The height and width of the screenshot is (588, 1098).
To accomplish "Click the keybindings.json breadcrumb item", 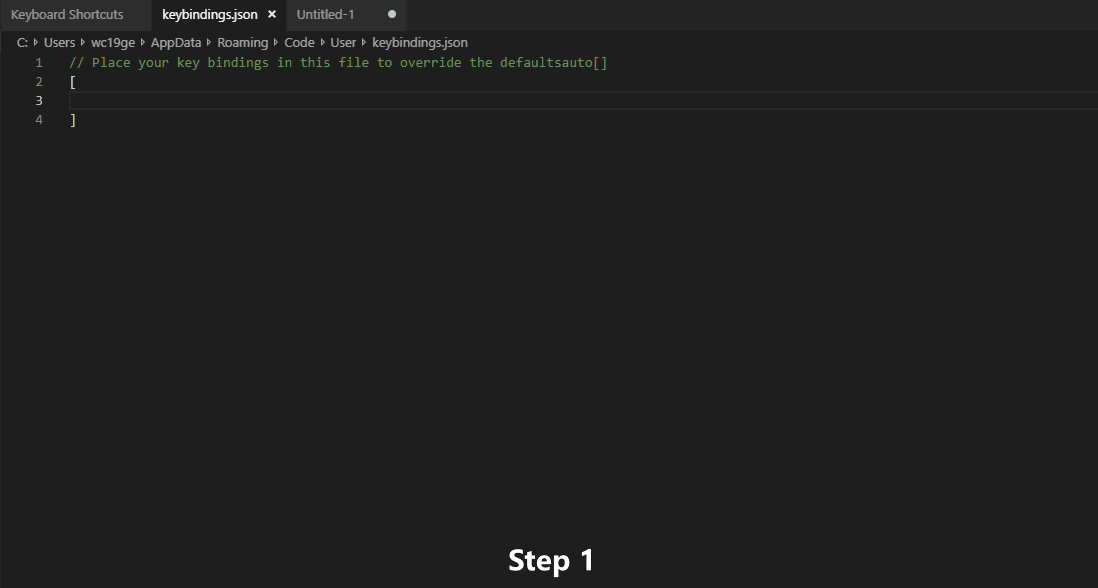I will 419,43.
